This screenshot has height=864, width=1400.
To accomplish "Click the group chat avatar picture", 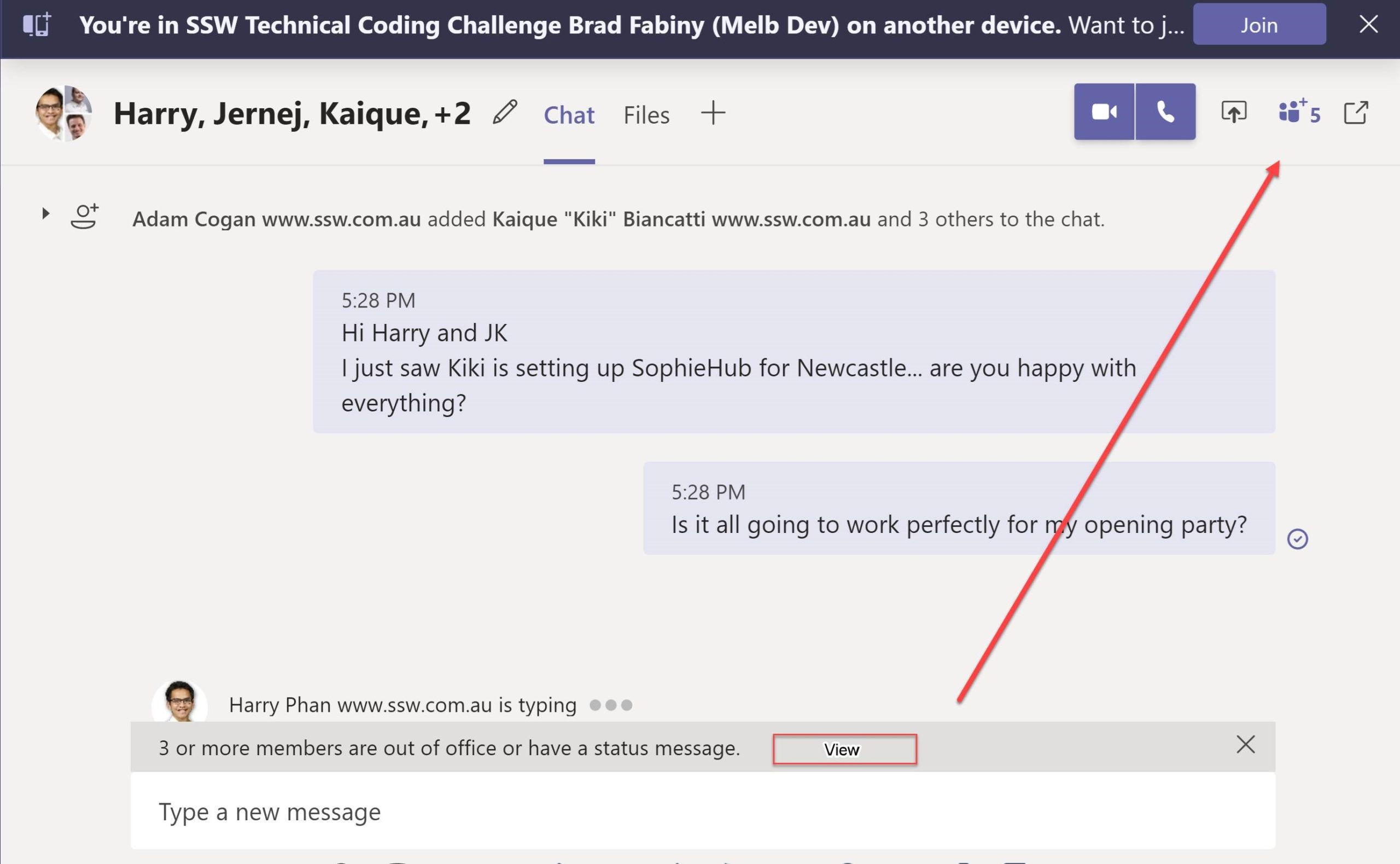I will pos(63,113).
